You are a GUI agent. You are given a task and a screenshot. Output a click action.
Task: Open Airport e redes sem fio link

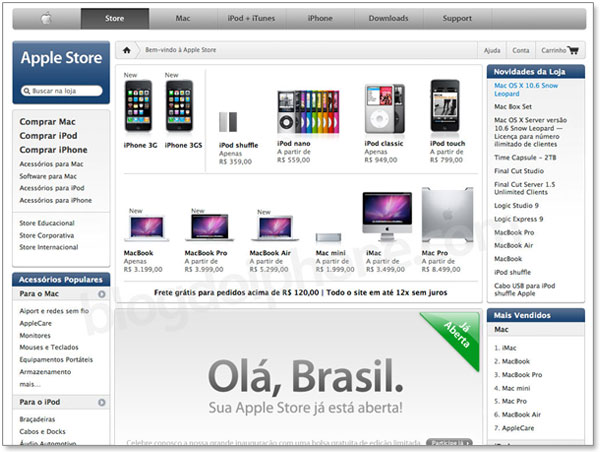point(54,311)
